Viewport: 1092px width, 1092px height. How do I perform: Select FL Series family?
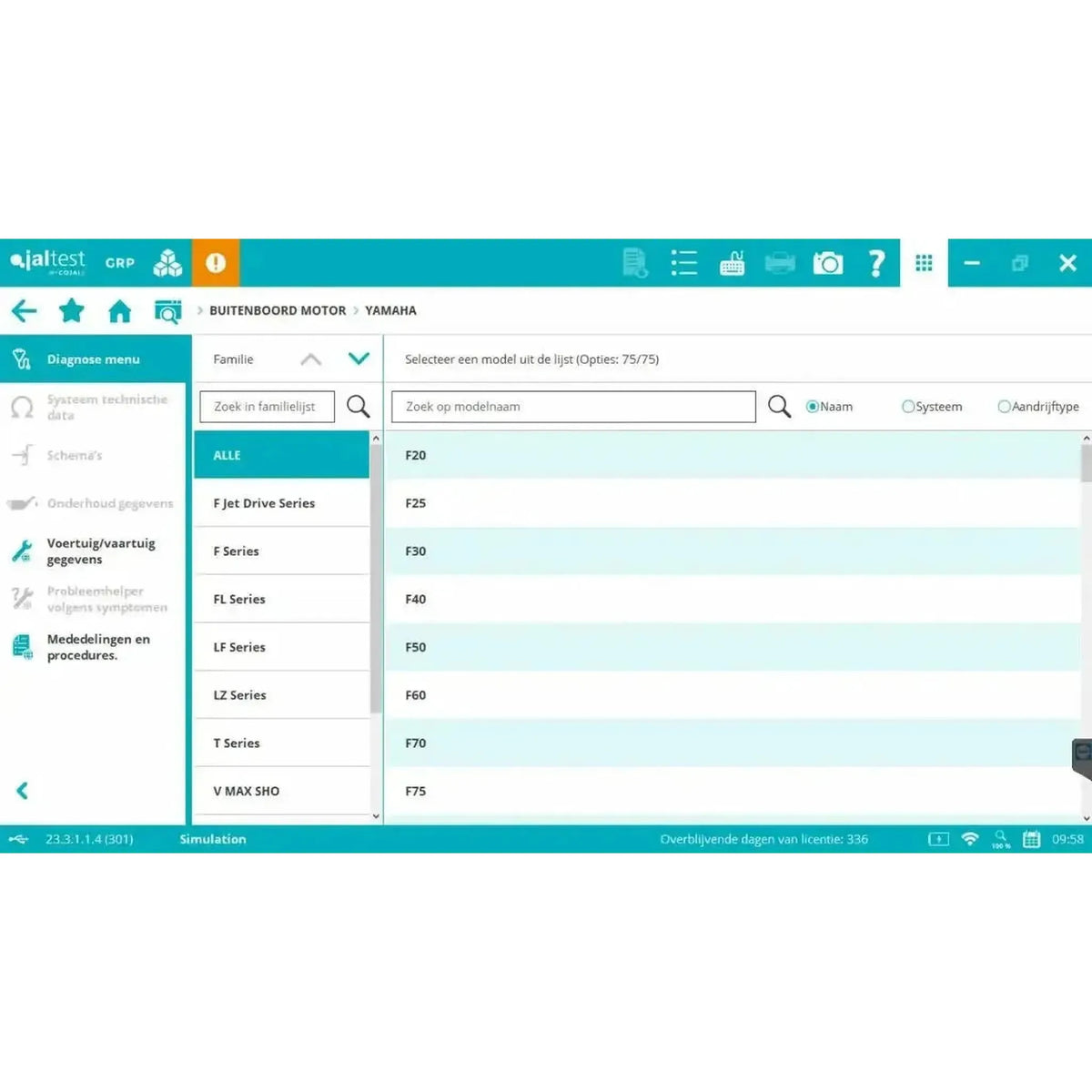pos(281,599)
